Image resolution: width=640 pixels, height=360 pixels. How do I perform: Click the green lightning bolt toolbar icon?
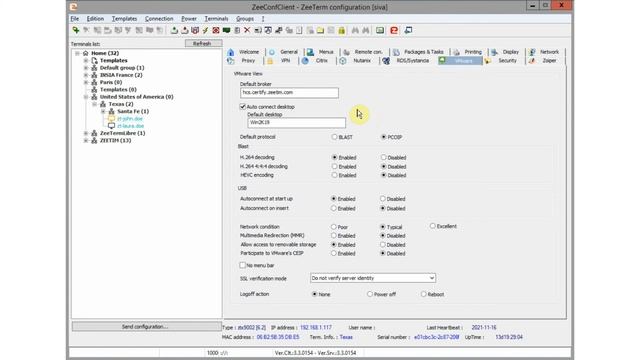pyautogui.click(x=205, y=30)
